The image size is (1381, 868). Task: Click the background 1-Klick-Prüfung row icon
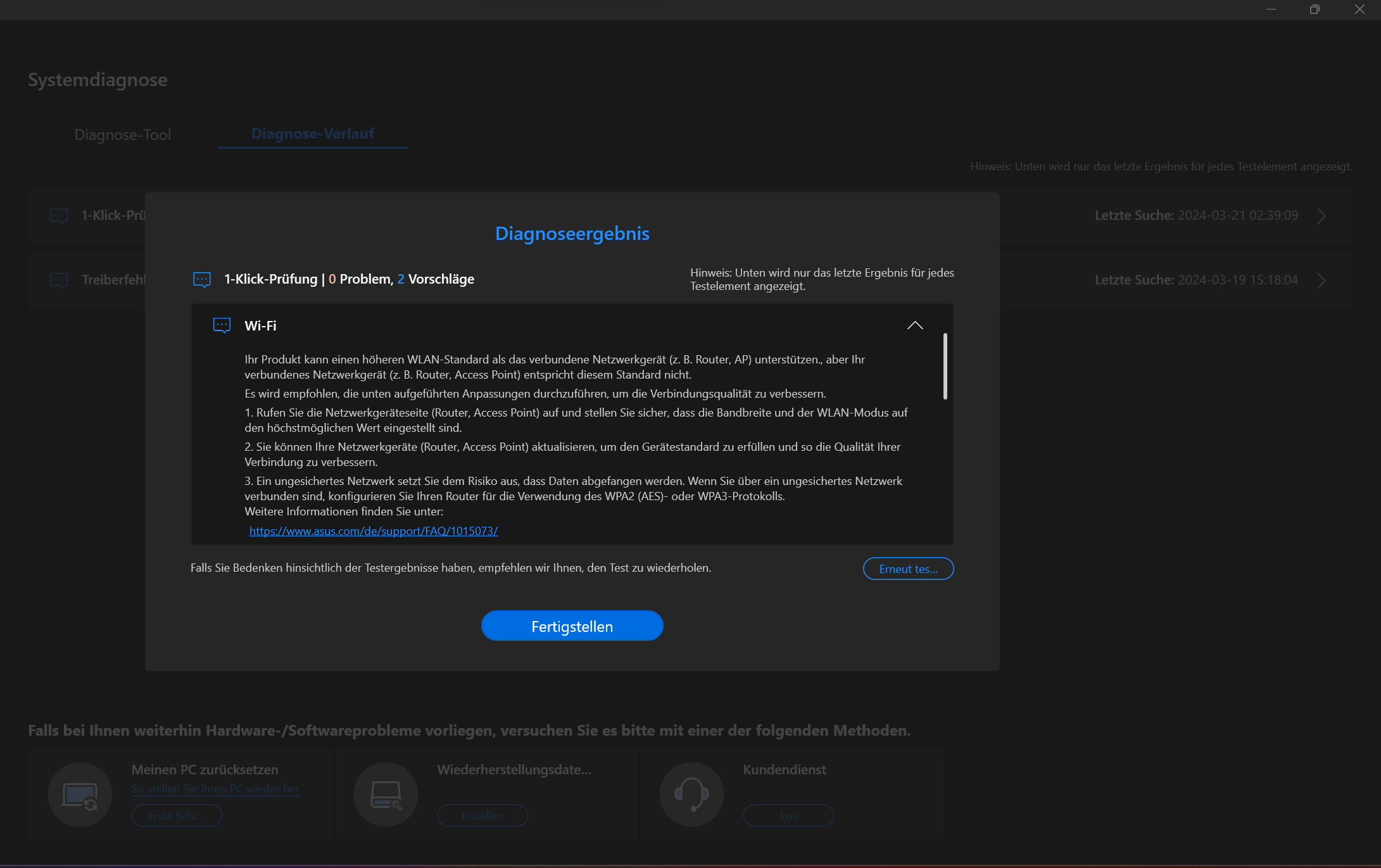coord(60,216)
